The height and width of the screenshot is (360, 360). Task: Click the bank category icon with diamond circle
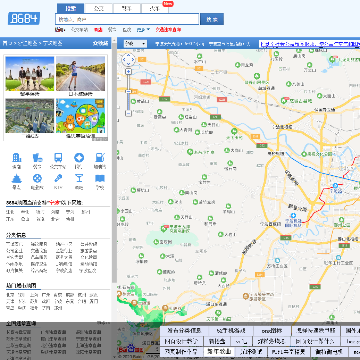79,158
